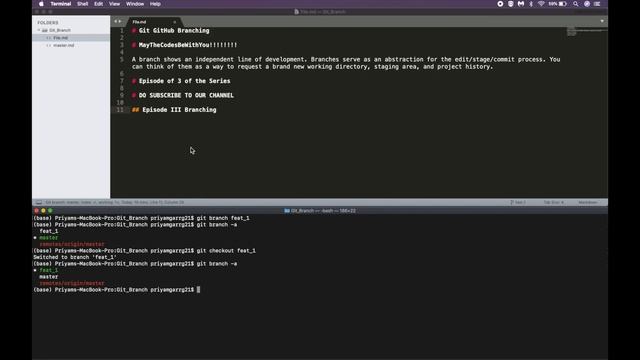640x360 pixels.
Task: Click the battery status icon
Action: tap(562, 4)
